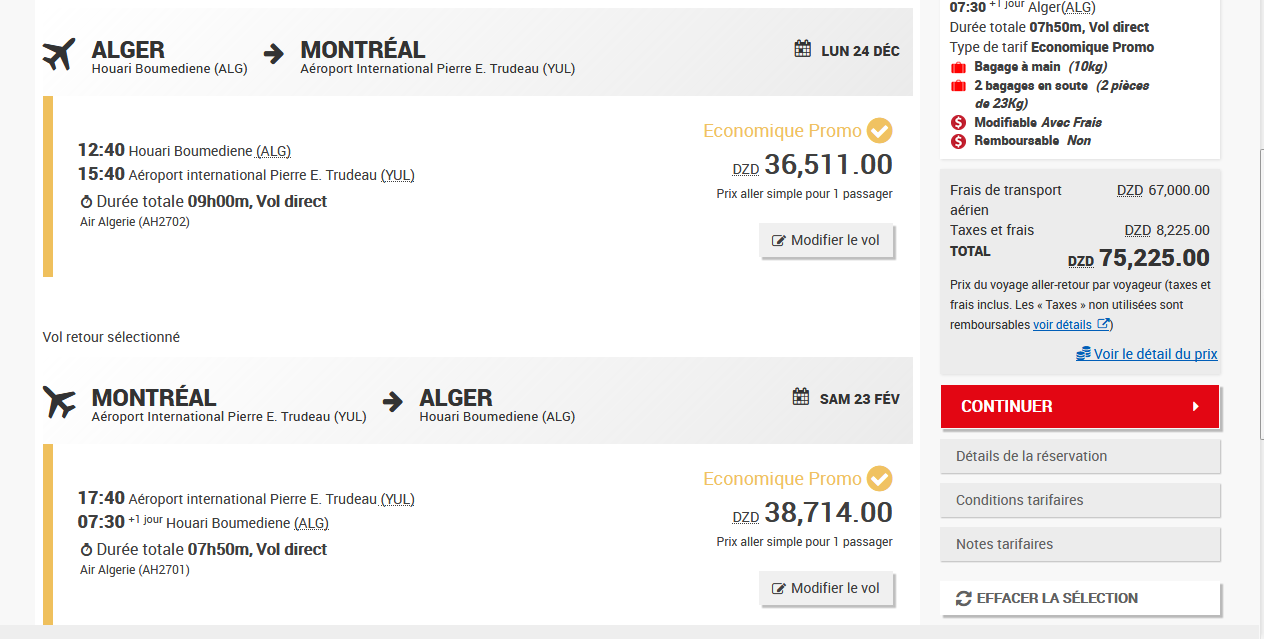Expand Notes tarifaires section

1080,544
